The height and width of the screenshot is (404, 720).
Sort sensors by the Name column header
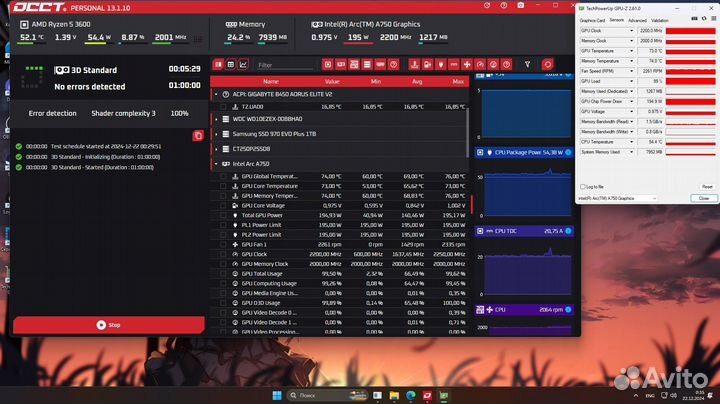pyautogui.click(x=271, y=82)
